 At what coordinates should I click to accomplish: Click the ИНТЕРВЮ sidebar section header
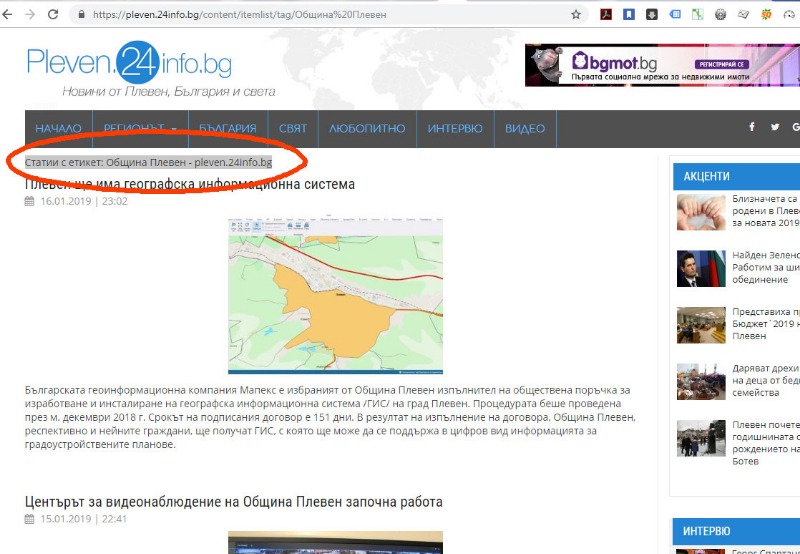coord(736,531)
